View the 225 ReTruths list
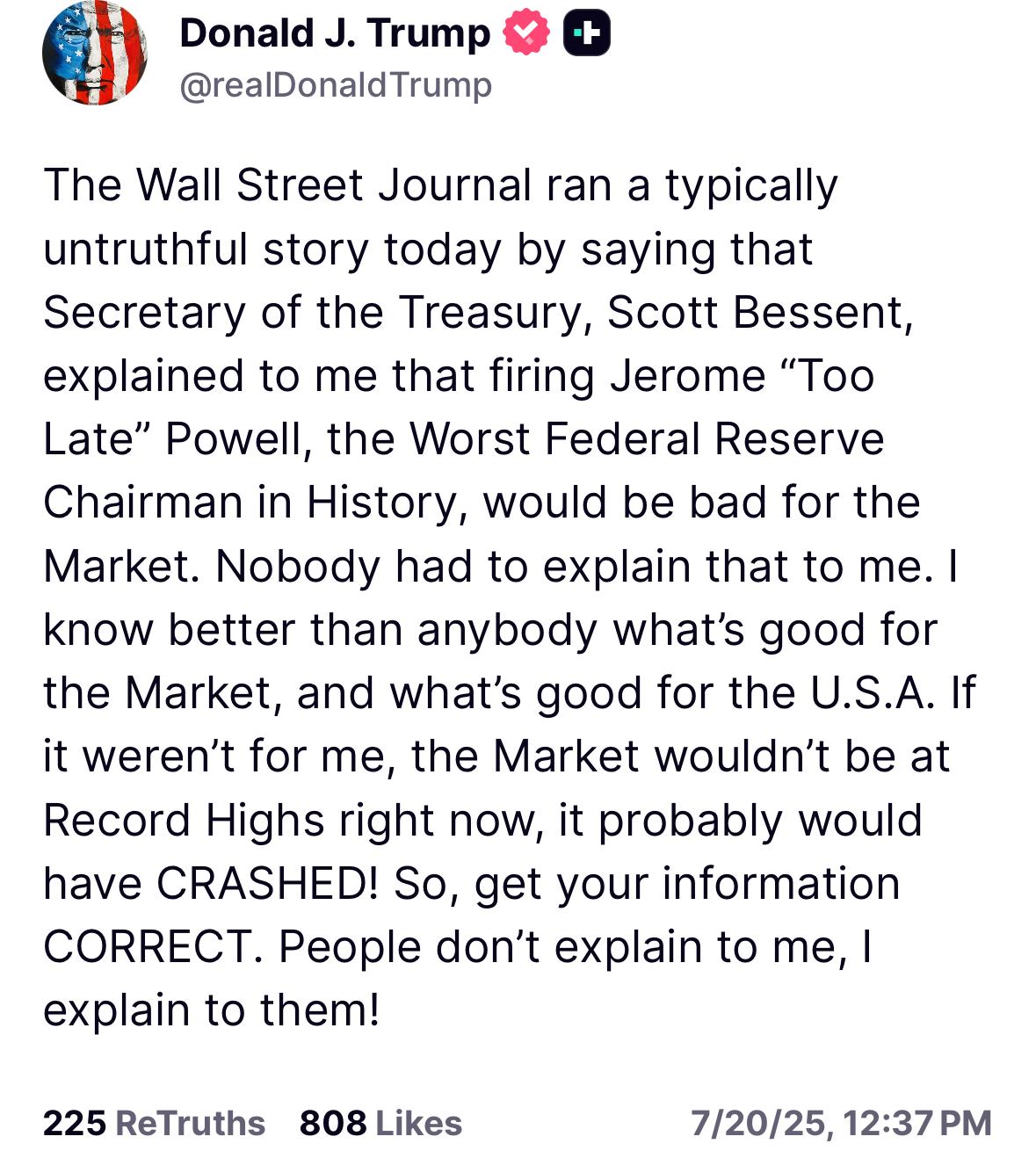 point(154,1123)
